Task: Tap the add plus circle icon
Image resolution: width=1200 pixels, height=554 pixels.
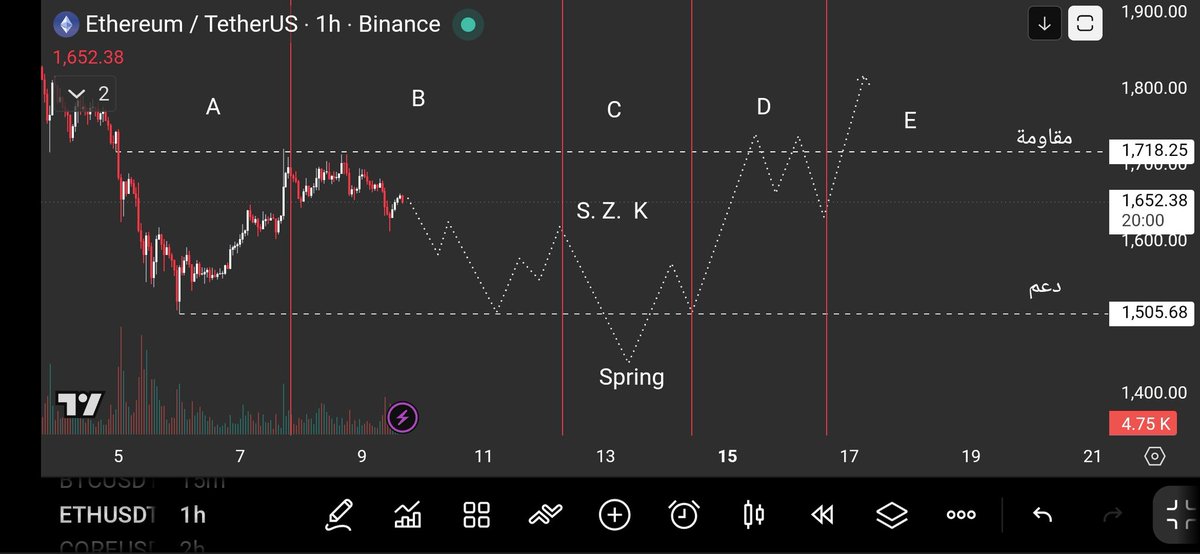Action: point(614,515)
